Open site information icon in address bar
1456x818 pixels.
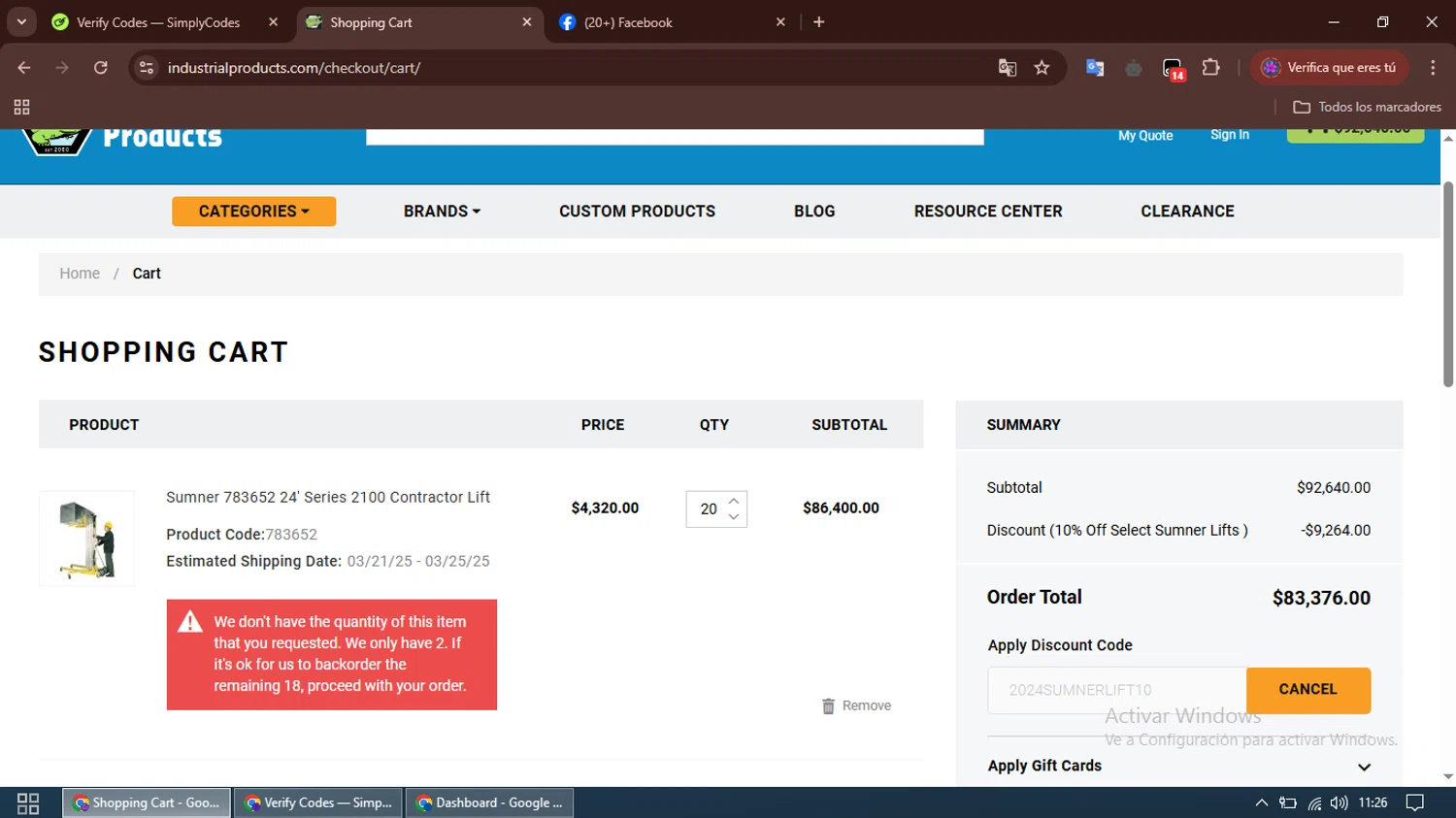click(147, 68)
